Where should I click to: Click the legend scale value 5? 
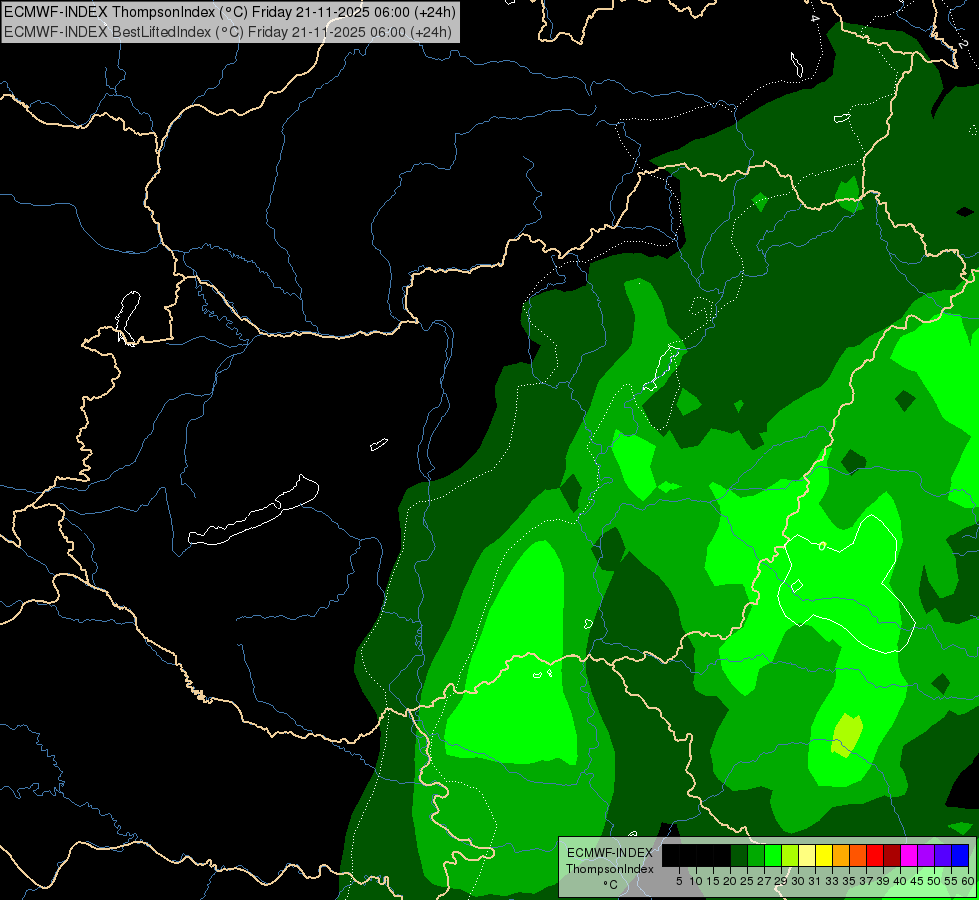[679, 881]
